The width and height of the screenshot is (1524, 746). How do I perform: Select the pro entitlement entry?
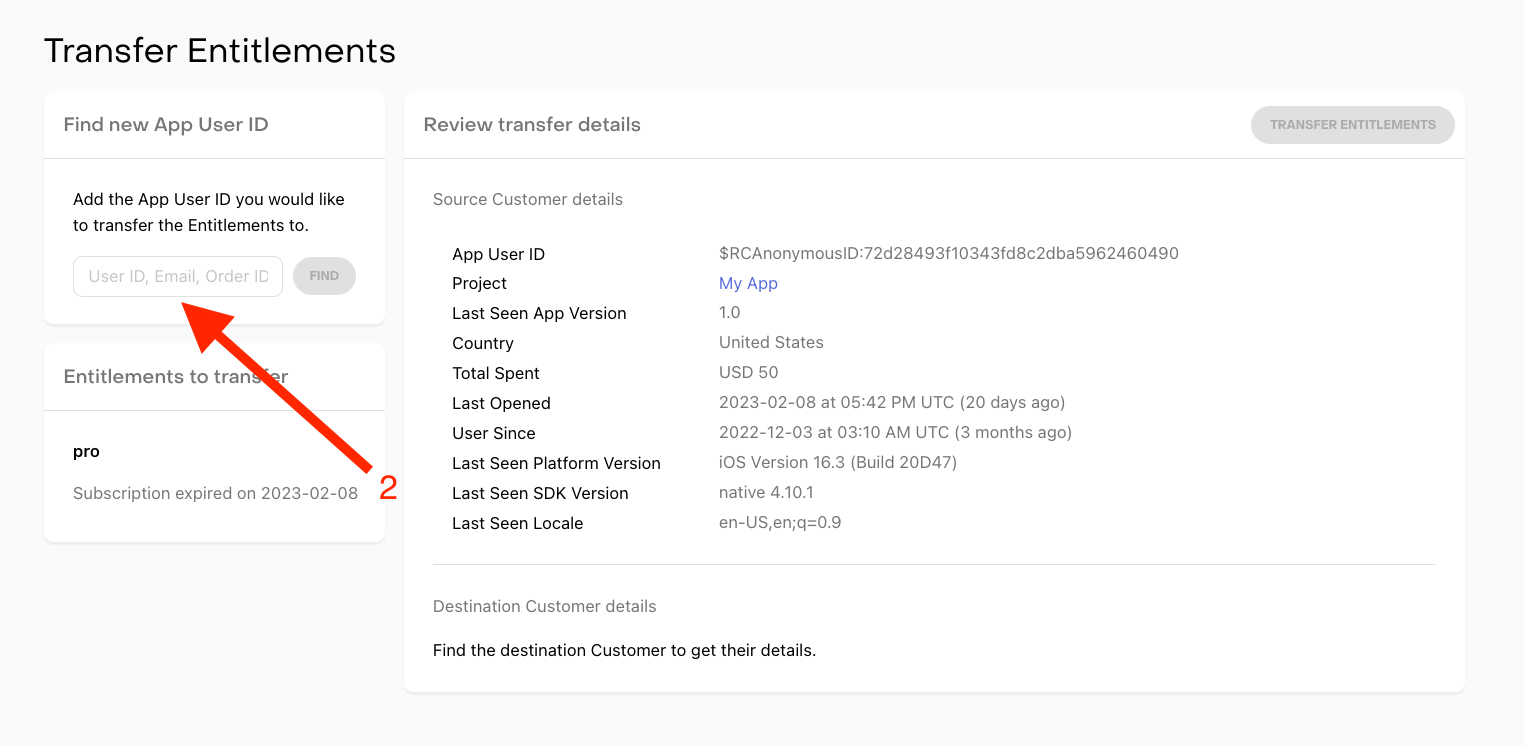pyautogui.click(x=87, y=451)
